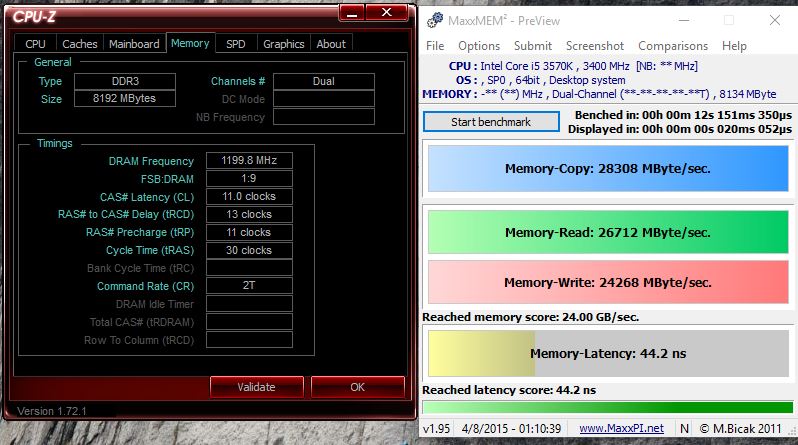Click the MaxxMEM v1.95 status entry
Viewport: 798px width, 445px height.
pos(437,429)
